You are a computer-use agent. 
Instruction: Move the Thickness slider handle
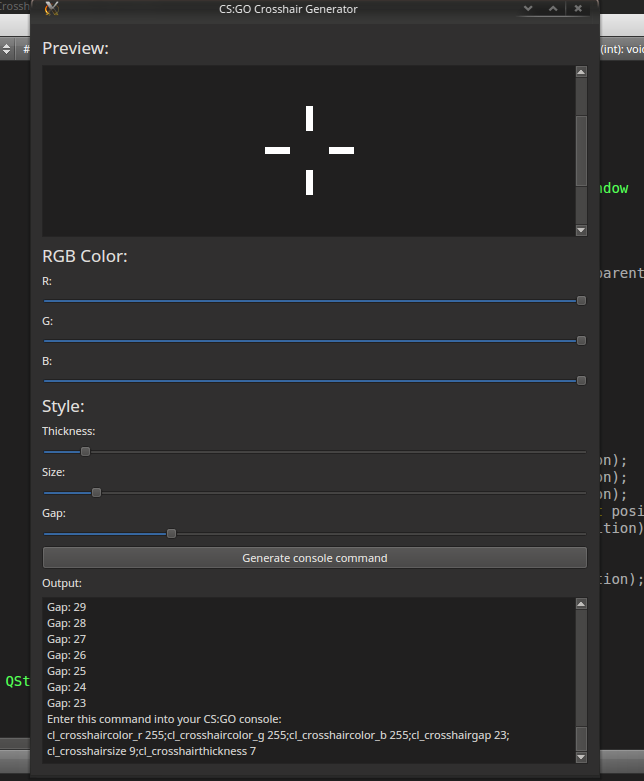pos(86,452)
